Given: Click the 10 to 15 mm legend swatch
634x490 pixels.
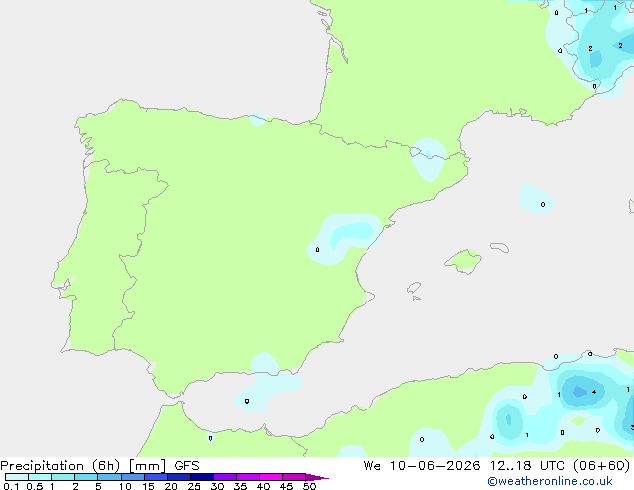Looking at the screenshot, I should point(132,477).
